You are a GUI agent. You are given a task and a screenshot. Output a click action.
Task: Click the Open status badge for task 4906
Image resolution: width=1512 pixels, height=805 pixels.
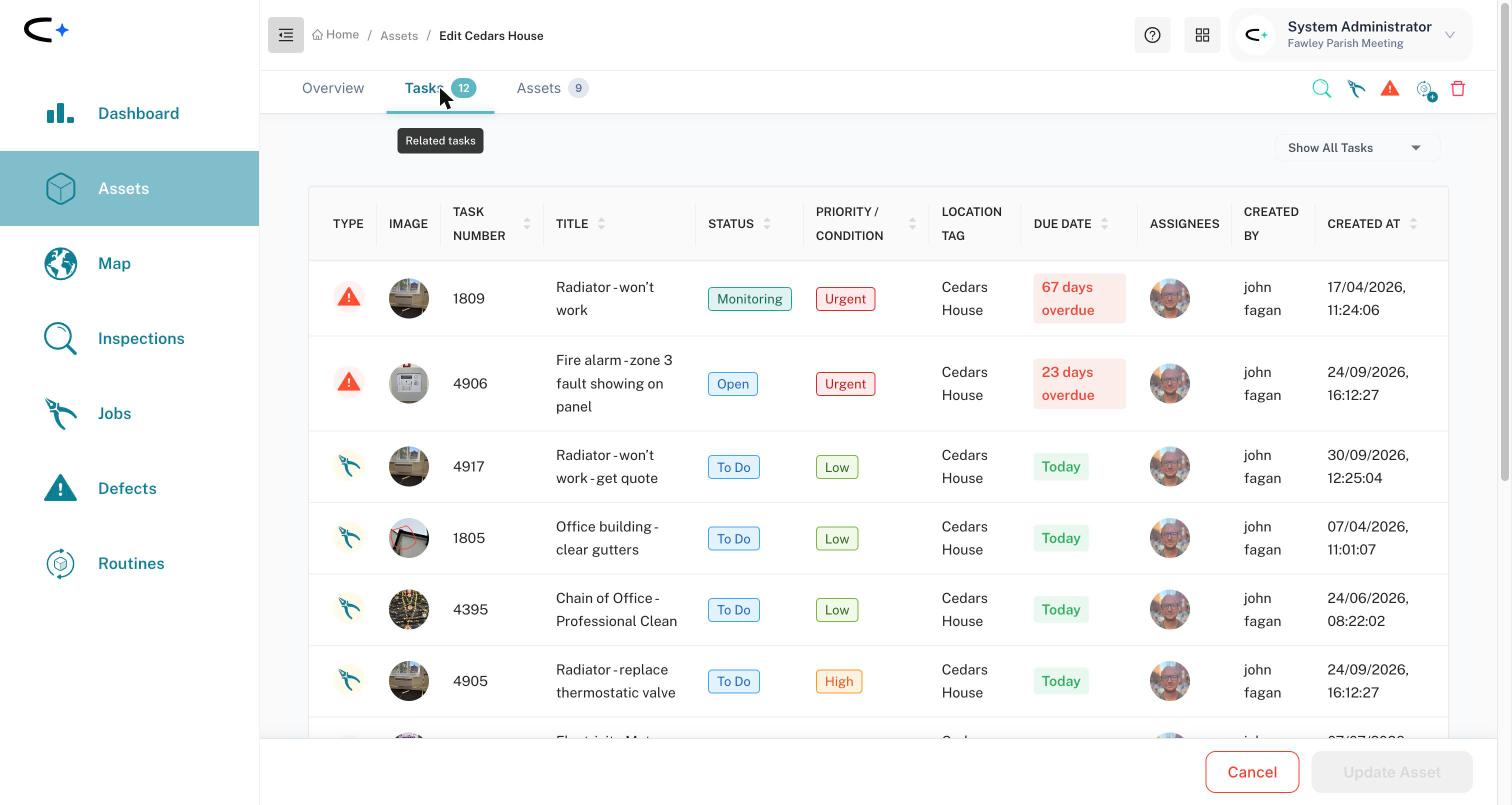click(x=733, y=384)
